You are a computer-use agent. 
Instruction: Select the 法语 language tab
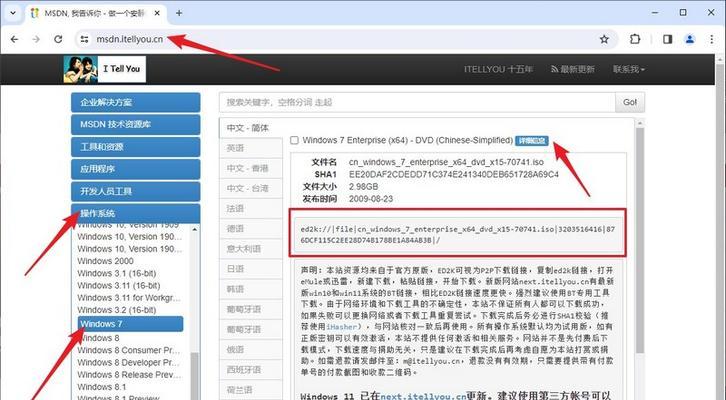(250, 208)
